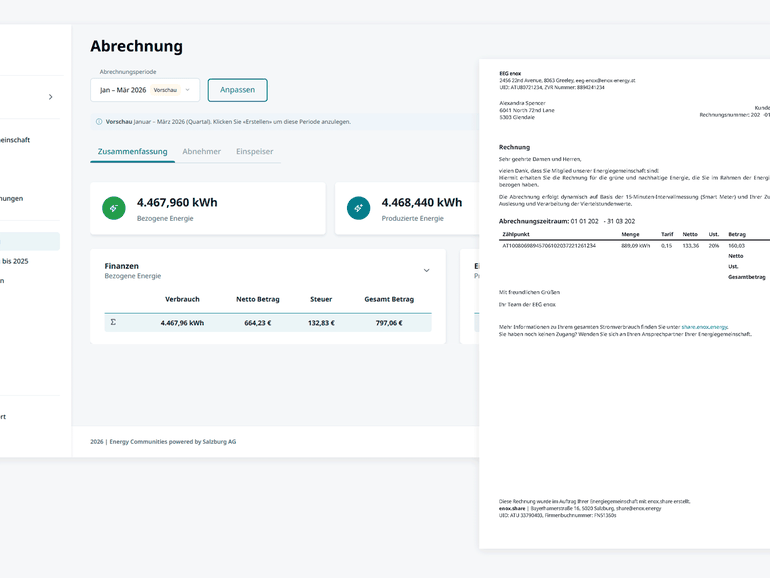This screenshot has width=770, height=578.
Task: Select the highlighted active sidebar item
Action: [30, 241]
